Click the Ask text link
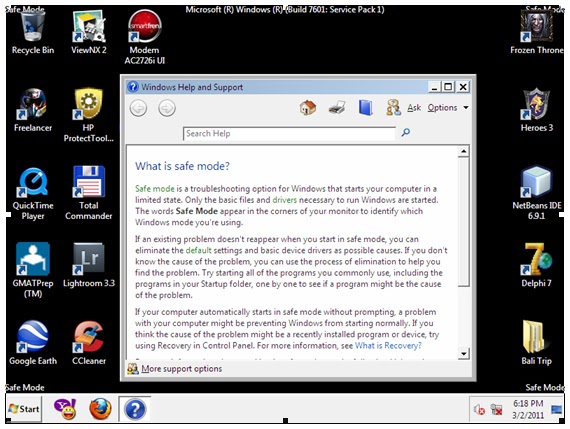 point(414,108)
